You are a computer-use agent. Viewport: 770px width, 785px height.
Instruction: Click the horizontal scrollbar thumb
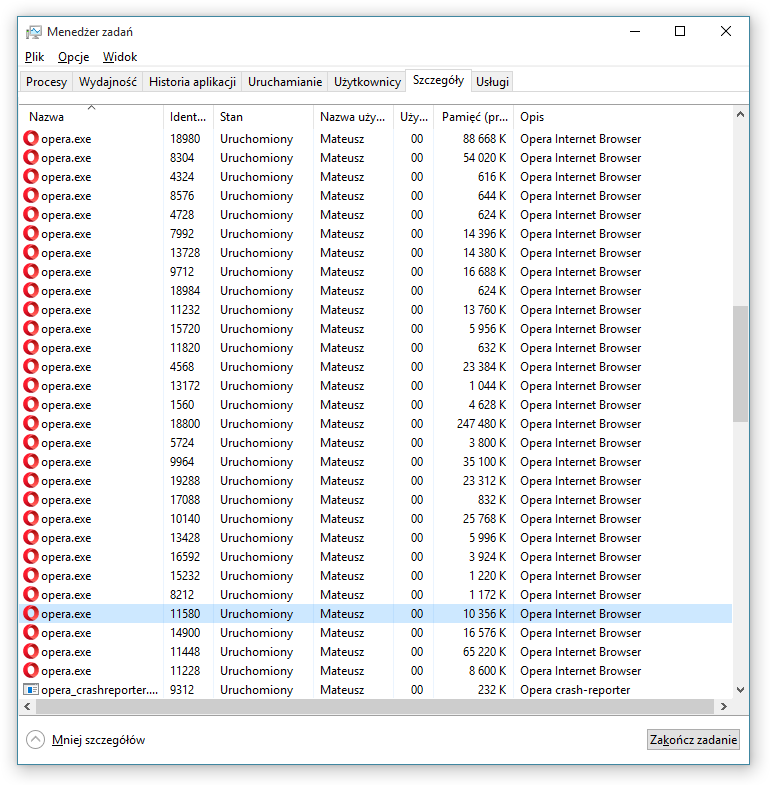pyautogui.click(x=374, y=706)
